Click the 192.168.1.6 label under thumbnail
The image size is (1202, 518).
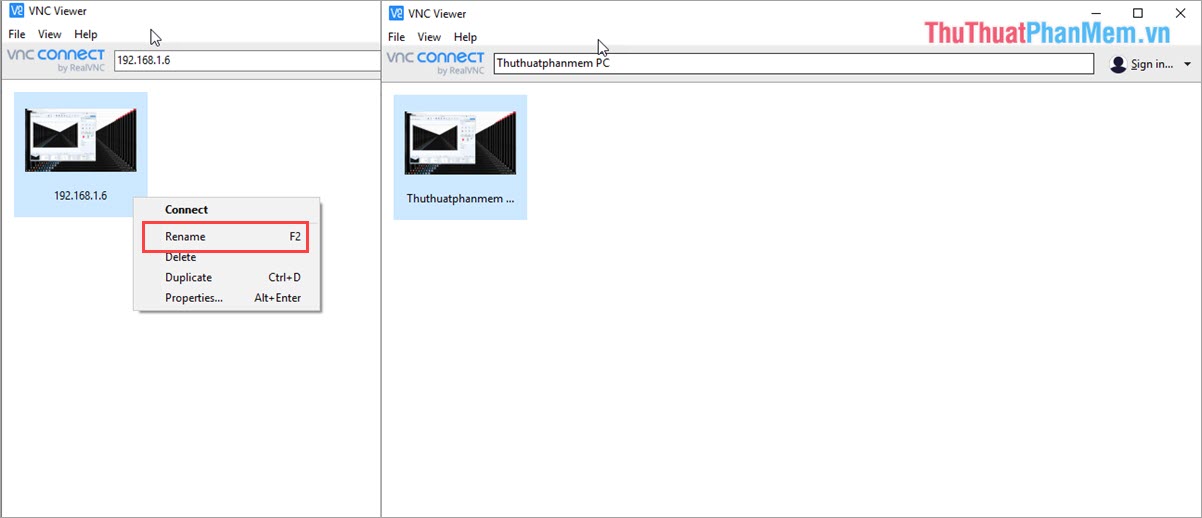click(80, 196)
